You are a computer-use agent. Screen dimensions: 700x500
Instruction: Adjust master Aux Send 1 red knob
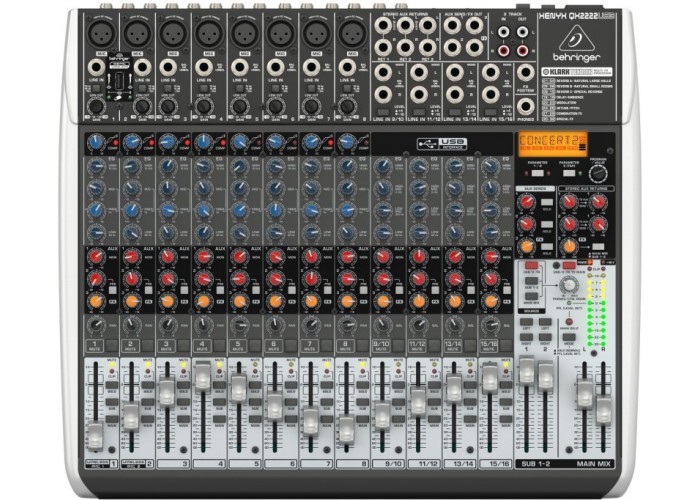point(527,202)
